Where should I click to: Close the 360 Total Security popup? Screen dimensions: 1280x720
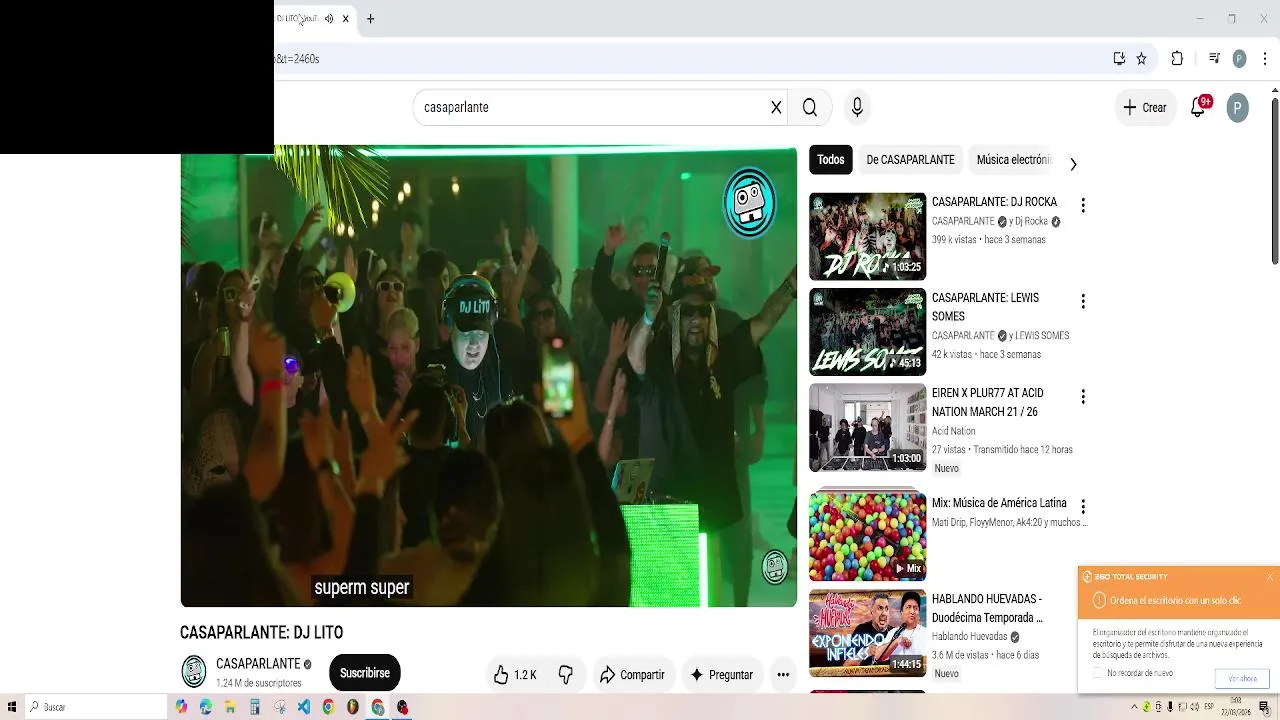coord(1270,577)
